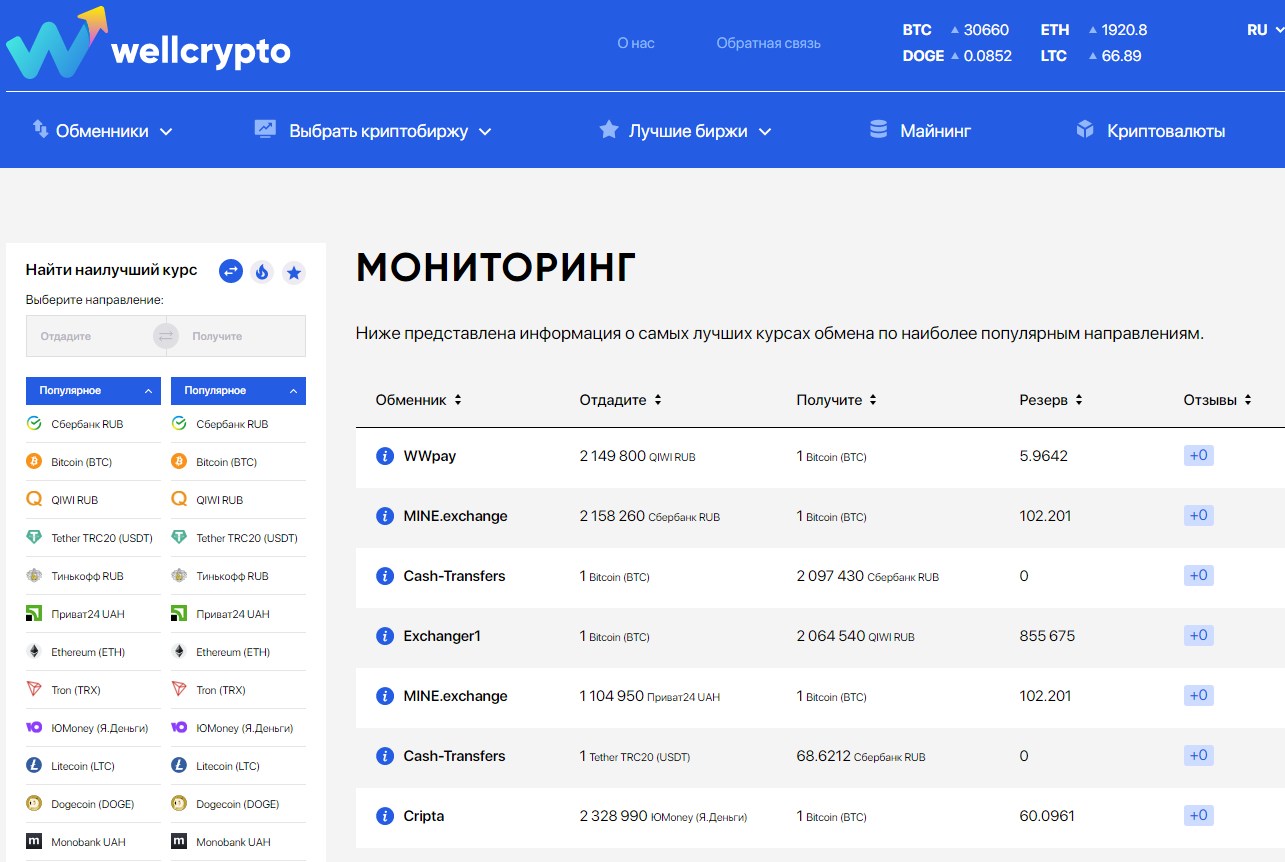Viewport: 1285px width, 862px height.
Task: Open the Cripta exchanger link
Action: (423, 816)
